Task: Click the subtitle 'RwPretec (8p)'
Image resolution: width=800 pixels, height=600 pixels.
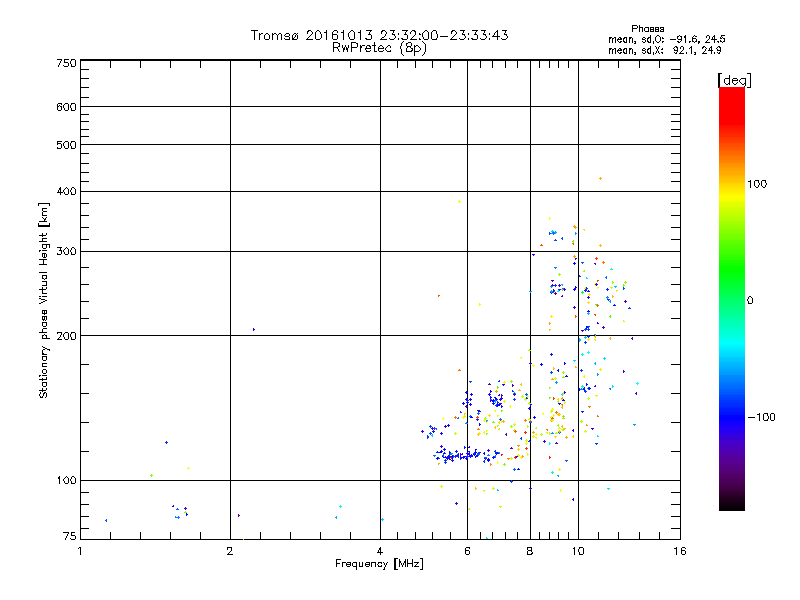Action: point(379,48)
